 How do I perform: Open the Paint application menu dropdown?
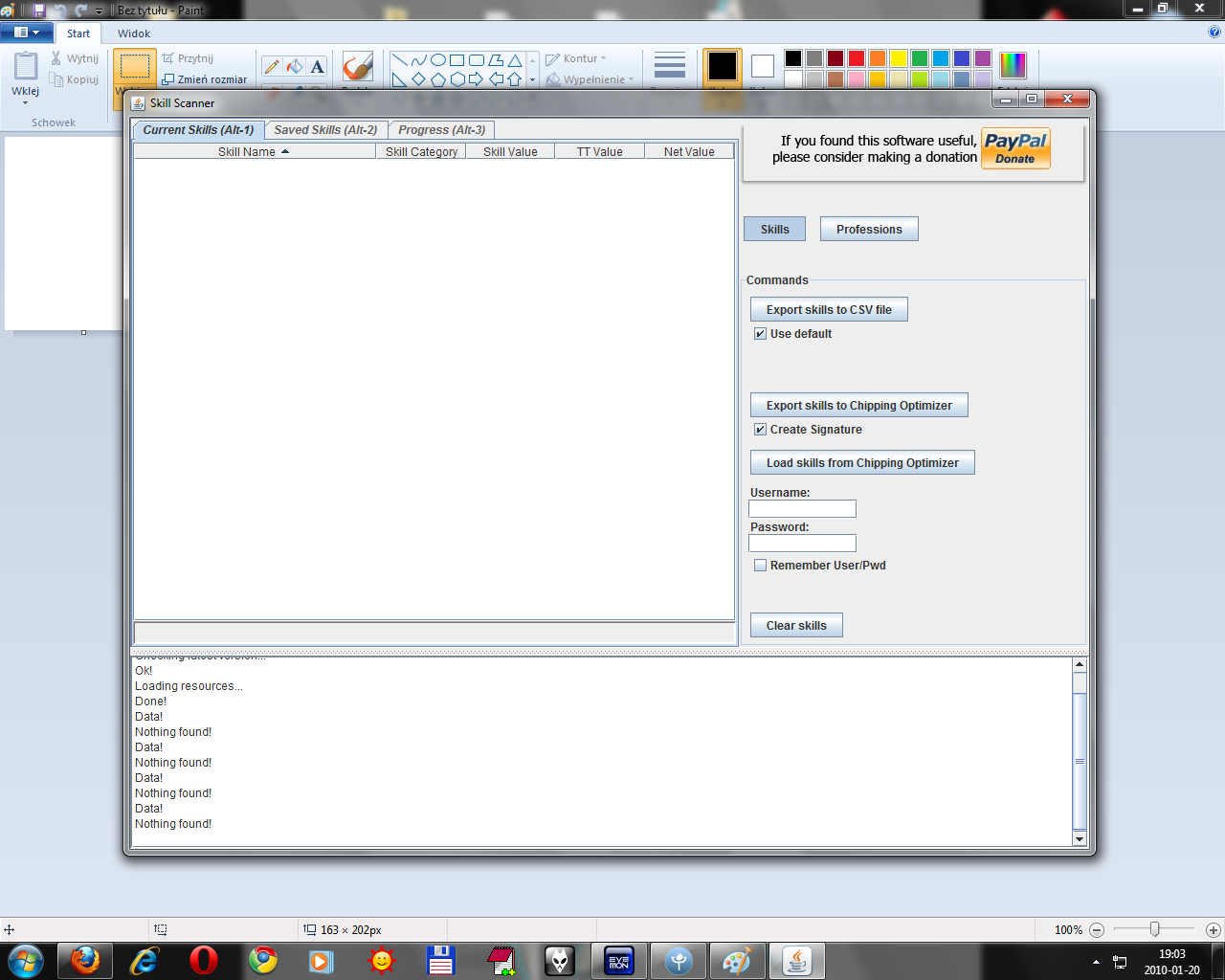pos(27,33)
